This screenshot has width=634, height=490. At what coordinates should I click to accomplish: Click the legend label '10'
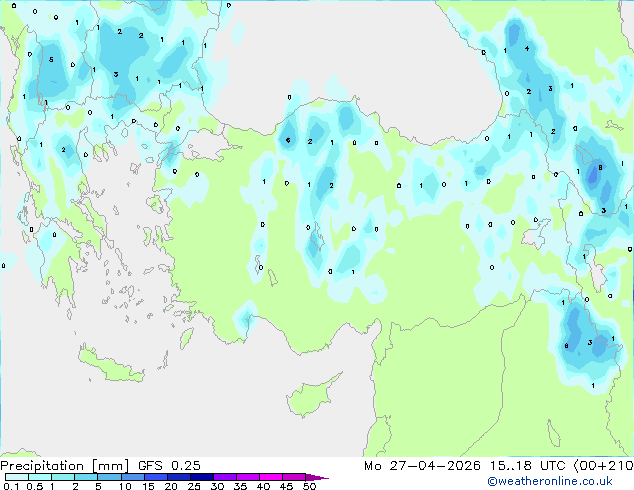coord(125,486)
